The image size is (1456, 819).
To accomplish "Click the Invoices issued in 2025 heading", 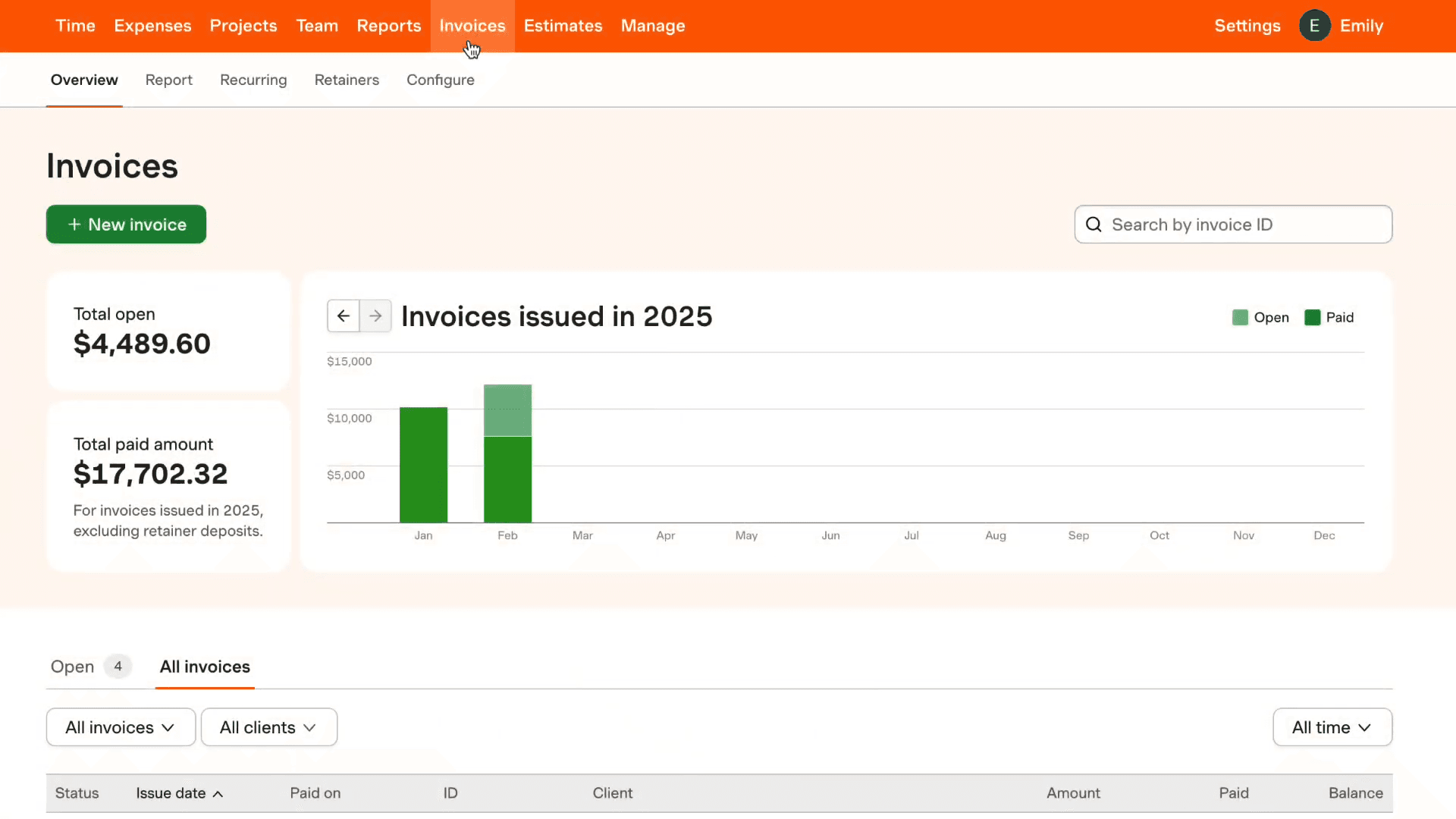I will tap(557, 316).
